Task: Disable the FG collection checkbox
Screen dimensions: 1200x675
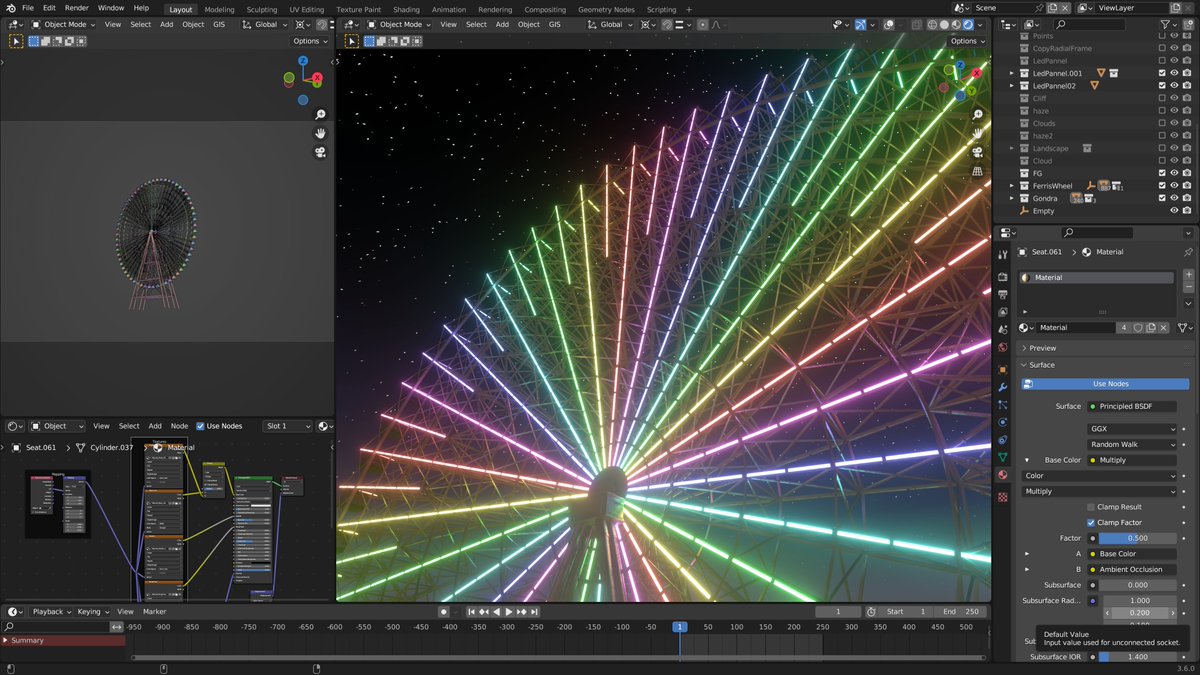Action: 1161,173
